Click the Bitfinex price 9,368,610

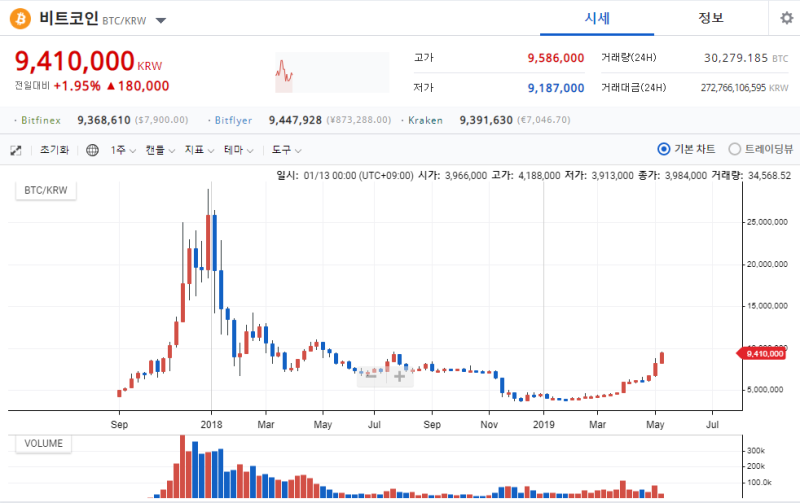click(x=104, y=120)
